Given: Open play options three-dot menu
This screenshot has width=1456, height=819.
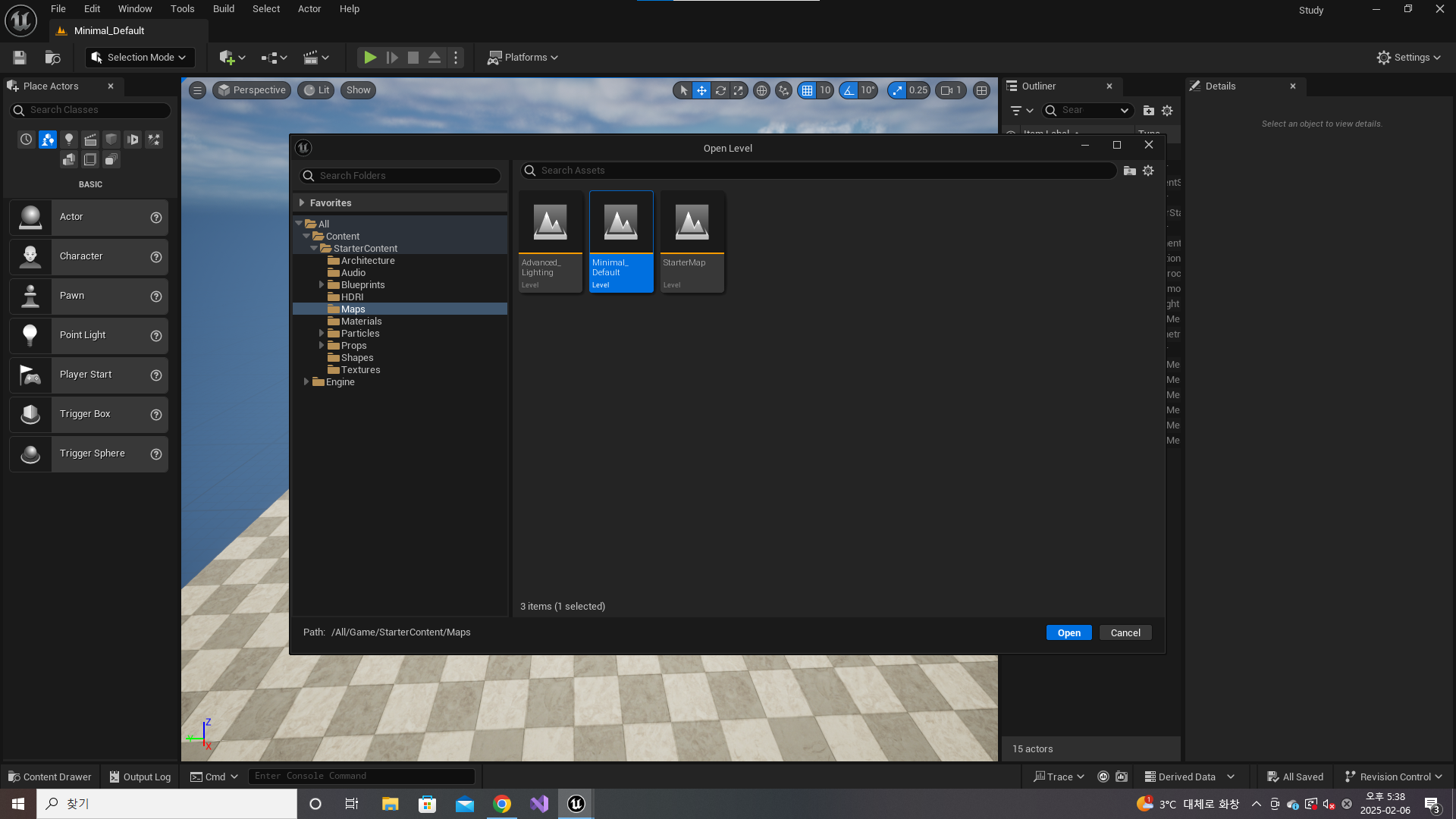Looking at the screenshot, I should [456, 58].
